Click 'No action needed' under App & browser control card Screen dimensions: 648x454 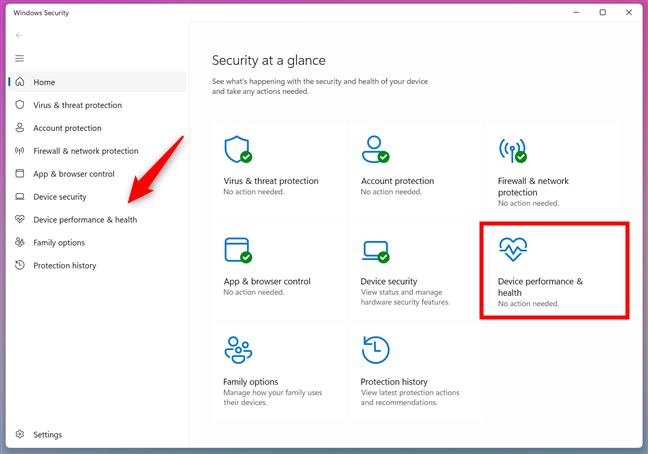[254, 292]
